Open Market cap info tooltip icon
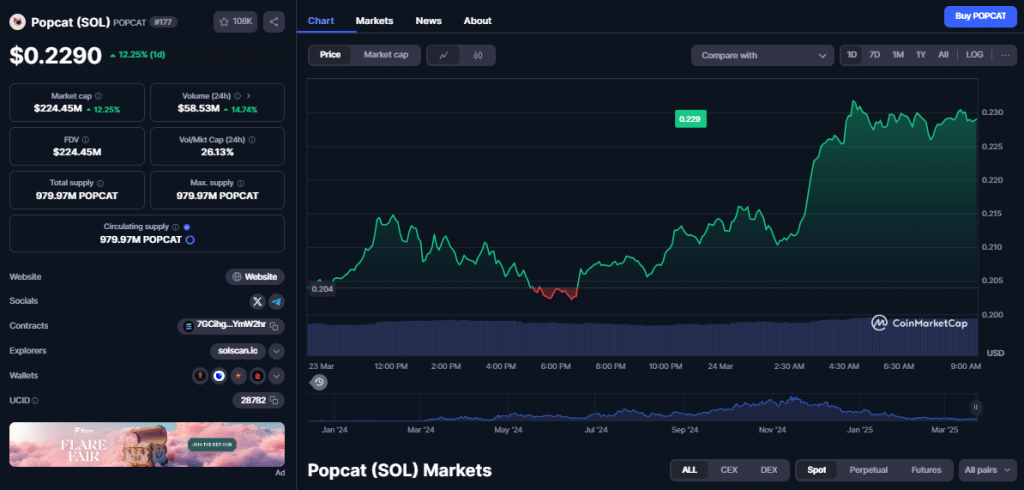Viewport: 1024px width, 490px height. point(99,95)
